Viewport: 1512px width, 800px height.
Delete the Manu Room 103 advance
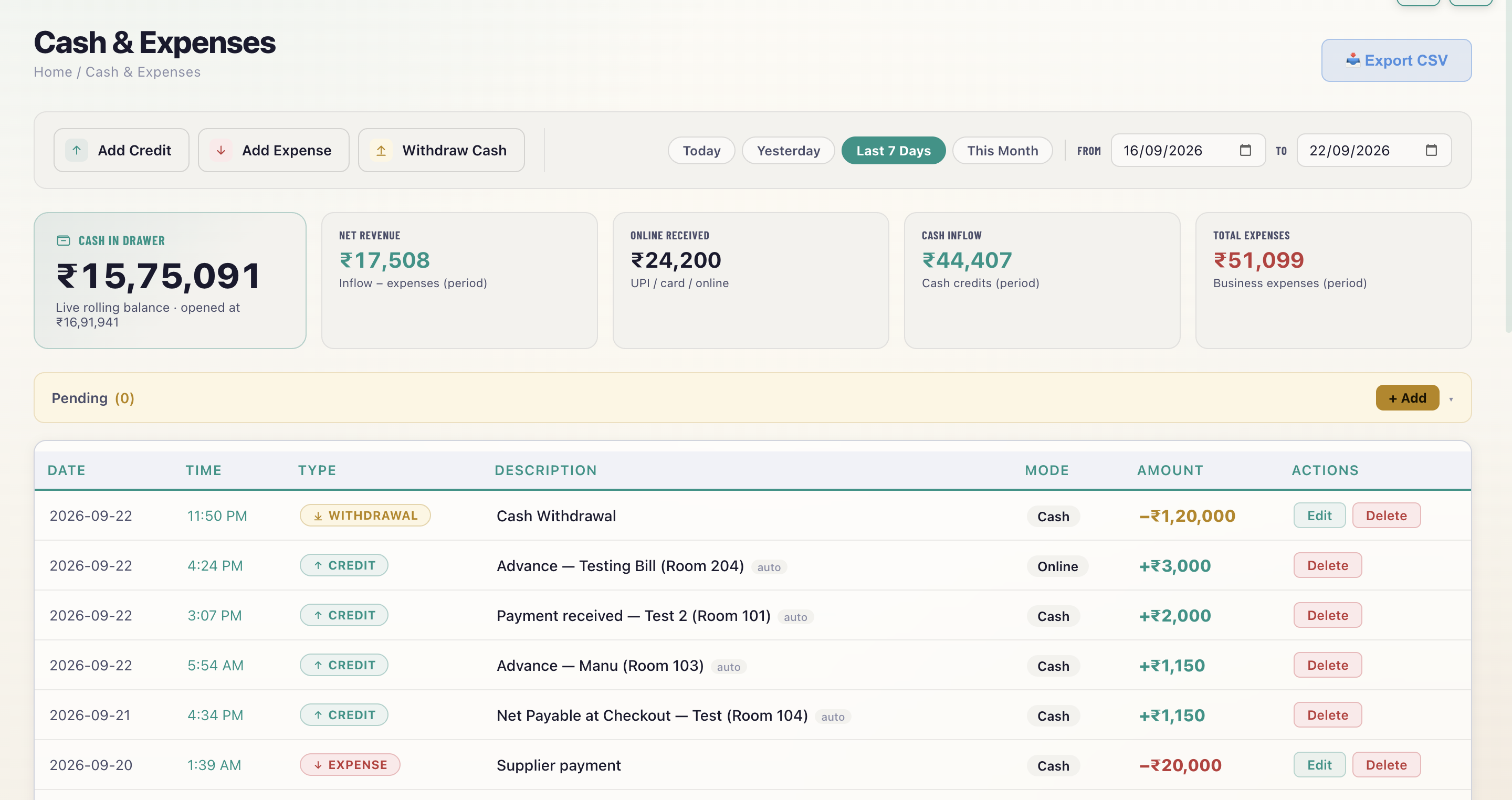pyautogui.click(x=1328, y=665)
